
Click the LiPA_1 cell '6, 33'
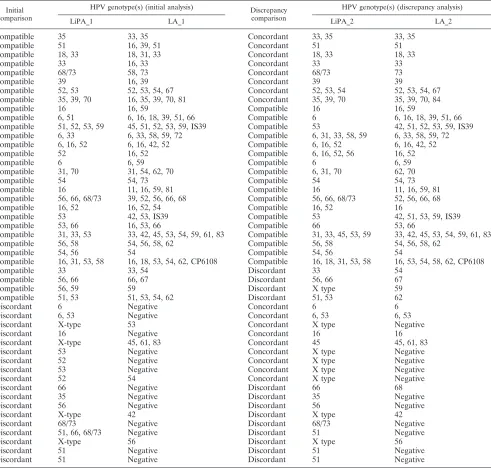click(66, 136)
